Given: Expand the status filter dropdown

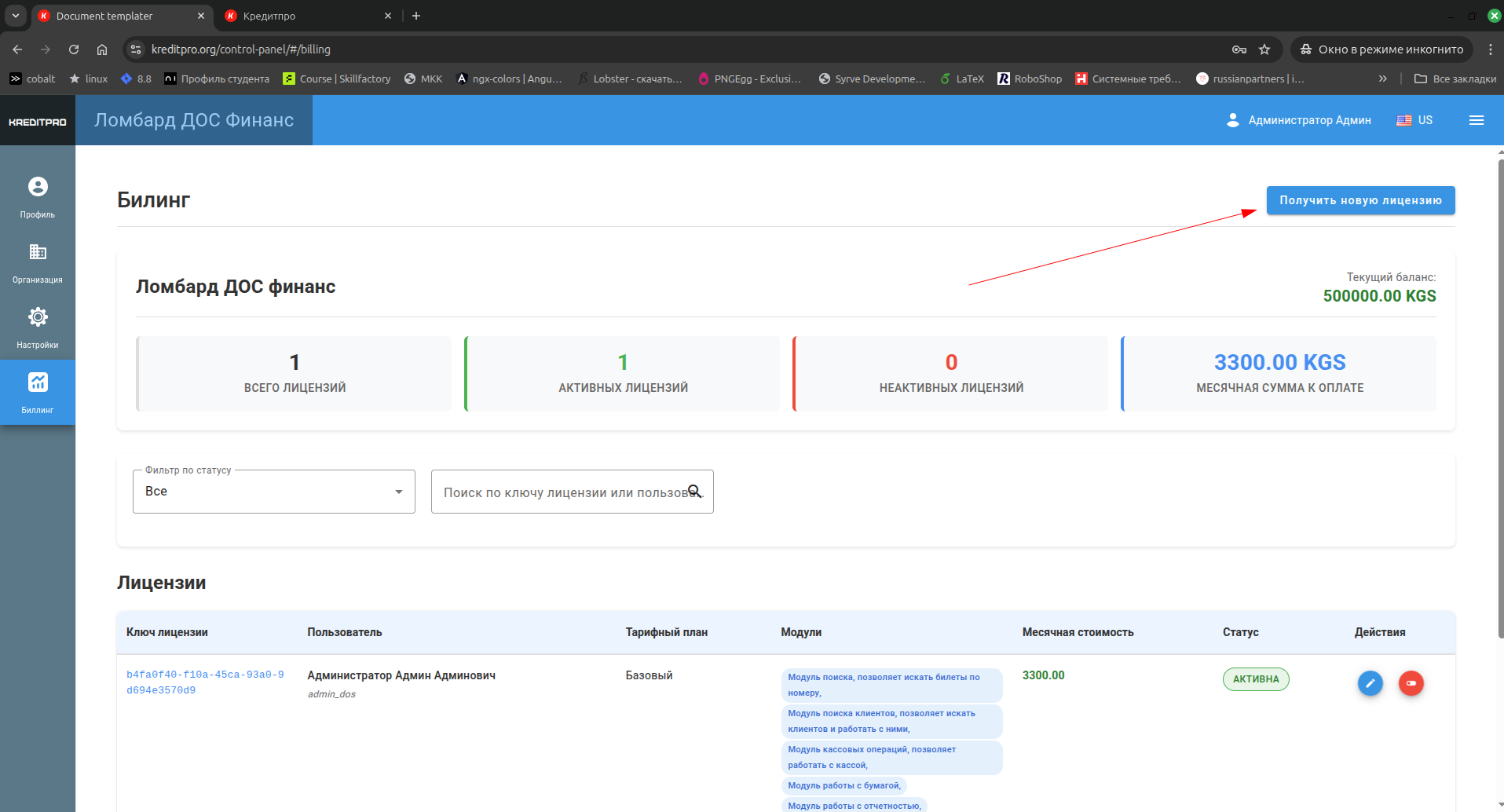Looking at the screenshot, I should click(x=273, y=492).
